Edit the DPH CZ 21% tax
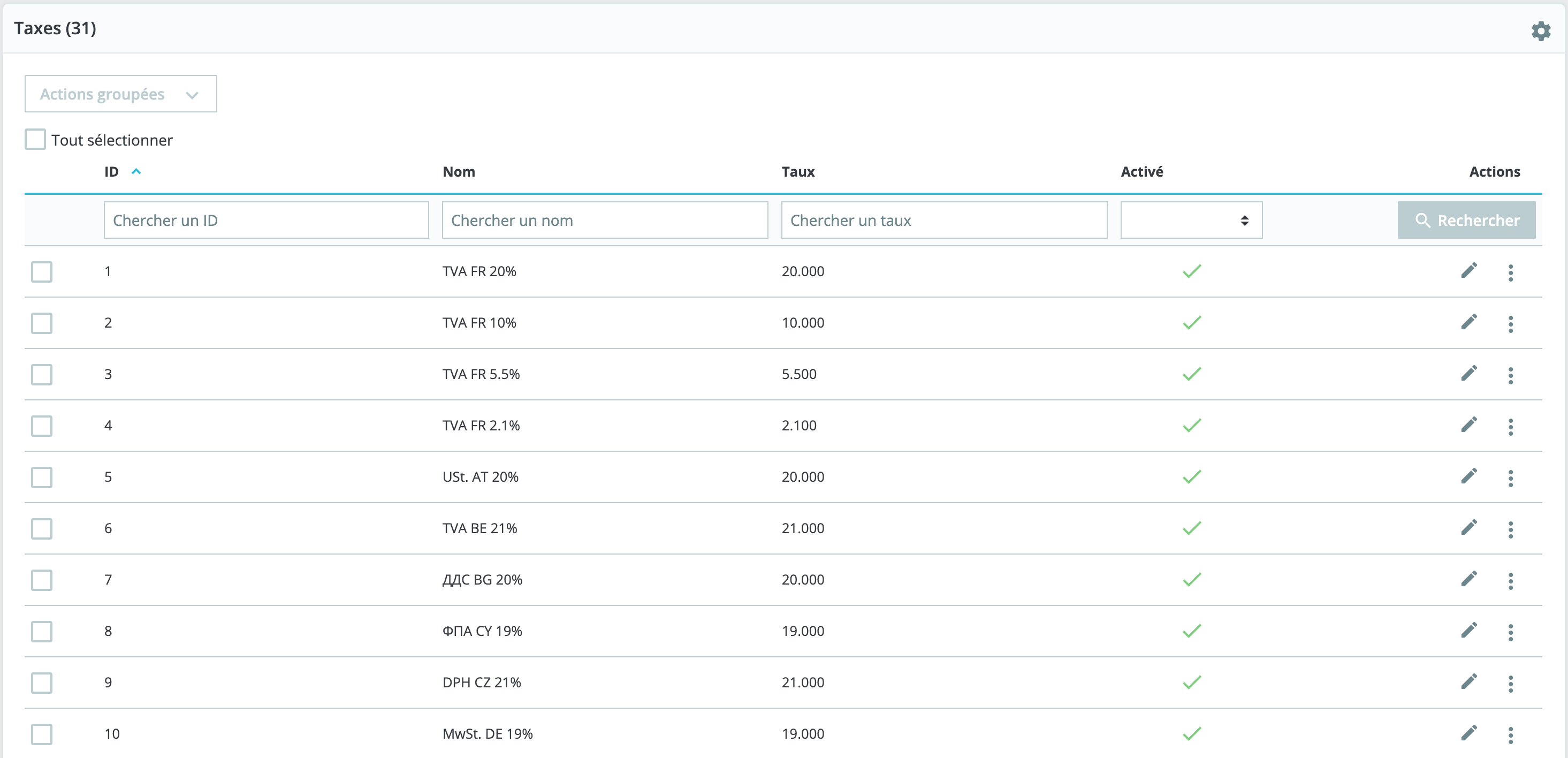This screenshot has width=1568, height=758. point(1469,682)
